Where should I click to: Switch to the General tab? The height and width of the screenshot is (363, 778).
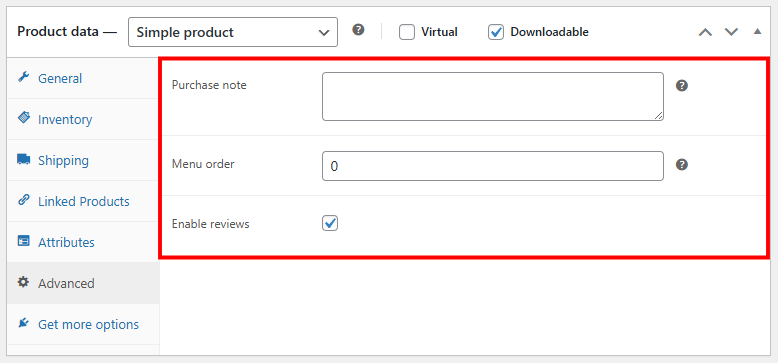(83, 78)
